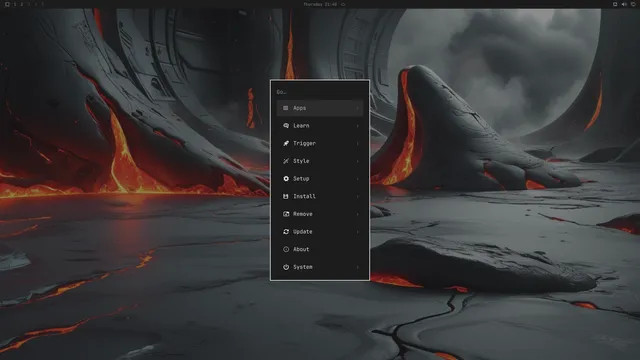The image size is (640, 360).
Task: Click the Apps grid icon
Action: click(x=286, y=108)
